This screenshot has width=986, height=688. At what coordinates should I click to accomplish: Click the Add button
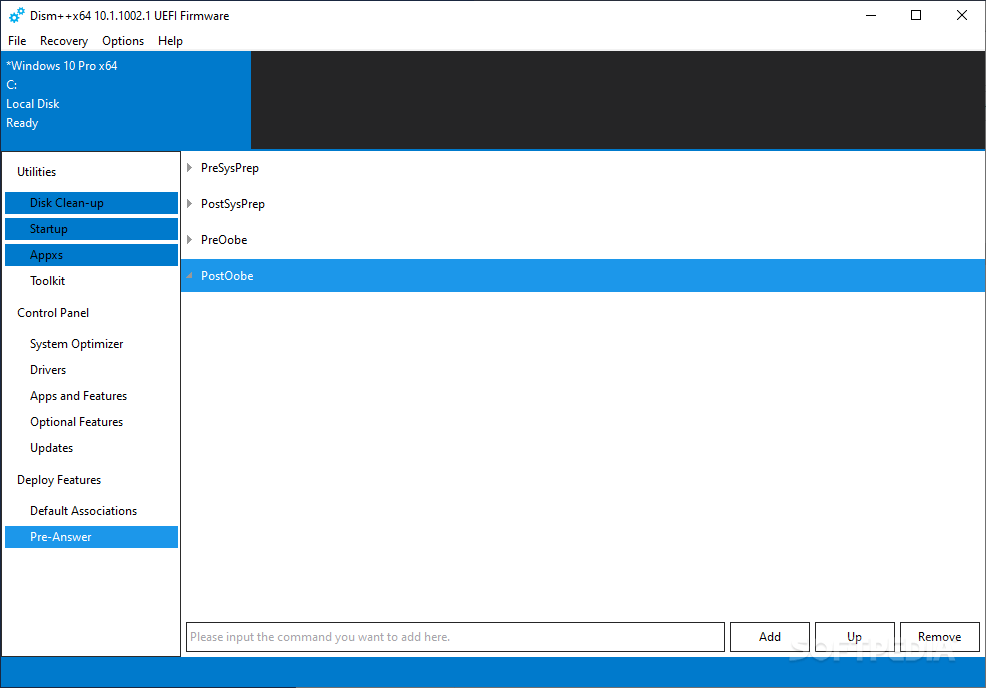tap(770, 637)
